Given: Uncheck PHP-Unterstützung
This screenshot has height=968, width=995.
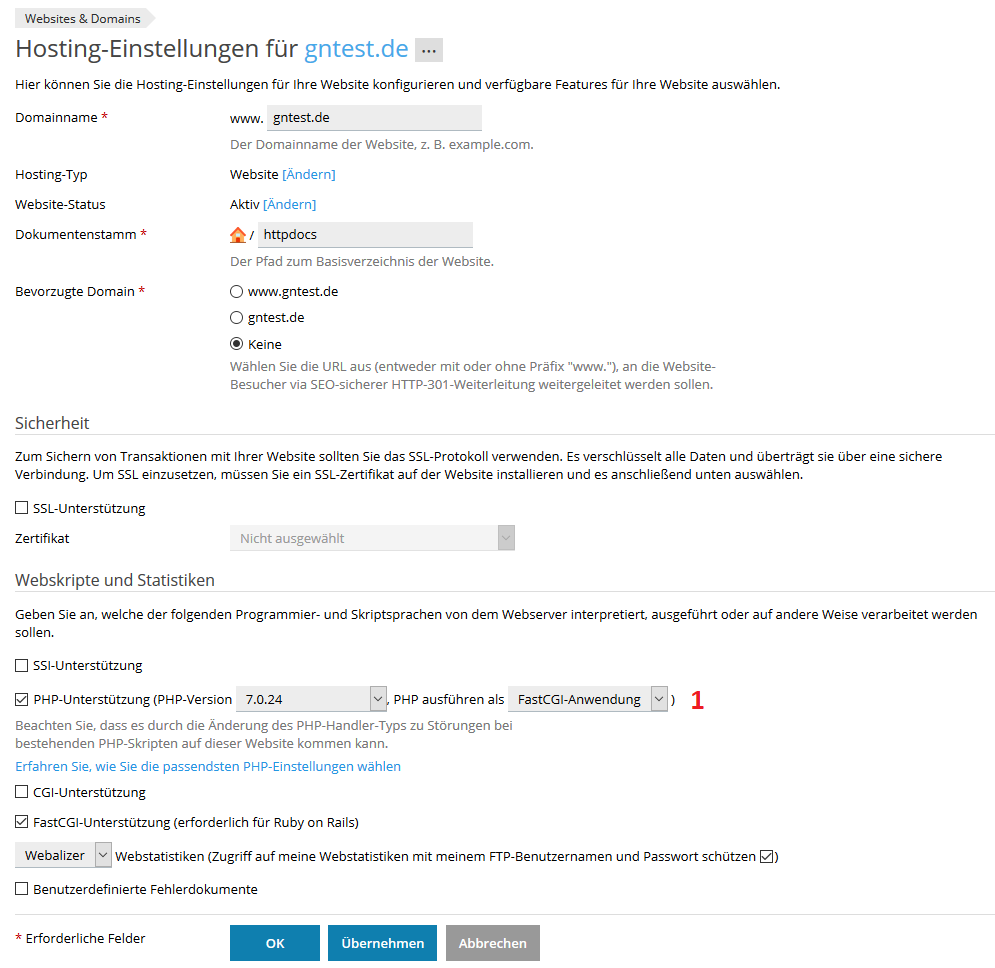Looking at the screenshot, I should (x=22, y=699).
